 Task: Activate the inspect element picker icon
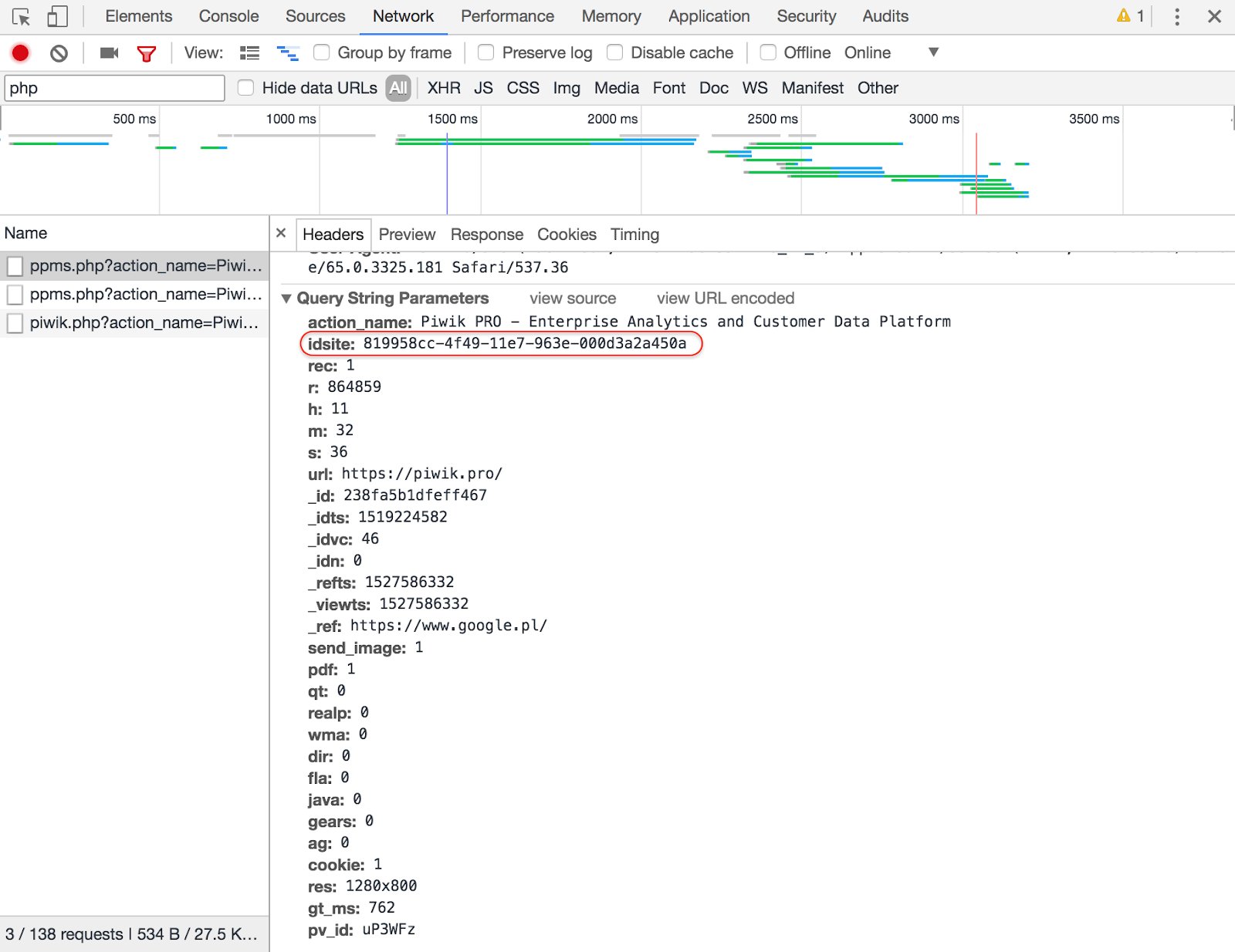click(x=21, y=16)
